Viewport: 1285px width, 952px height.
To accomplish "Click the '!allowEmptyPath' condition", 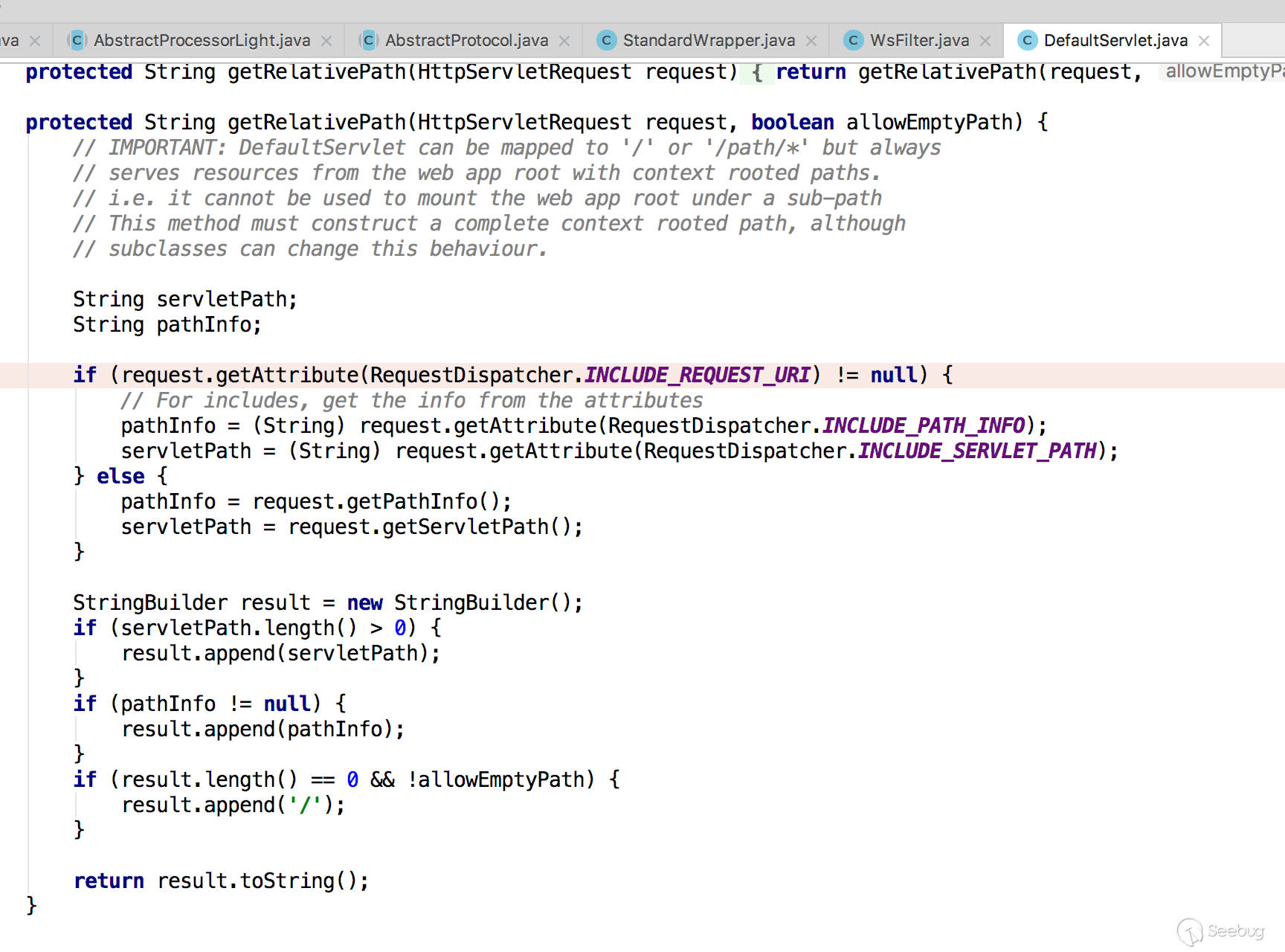I will 497,779.
